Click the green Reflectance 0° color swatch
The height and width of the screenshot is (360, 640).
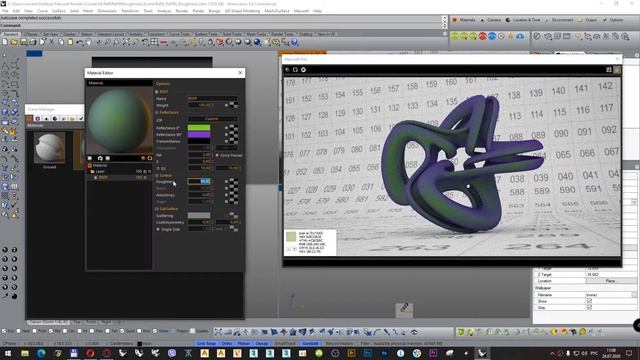point(199,128)
